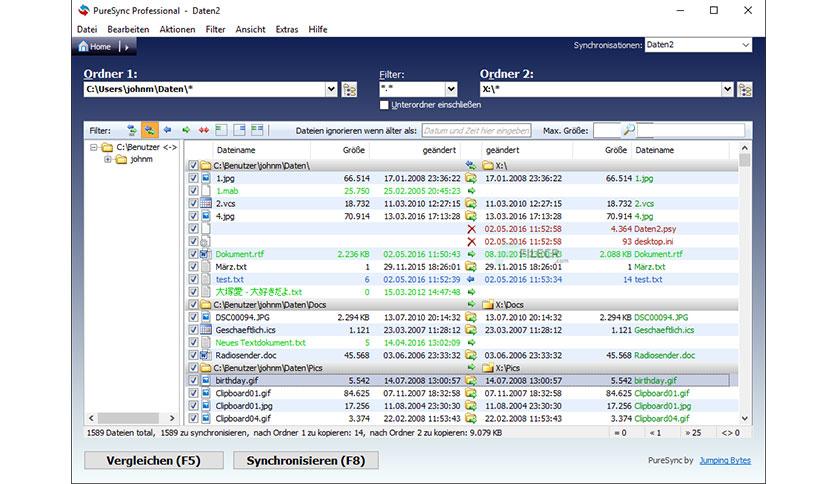Open the Bearbeiten menu

[128, 29]
